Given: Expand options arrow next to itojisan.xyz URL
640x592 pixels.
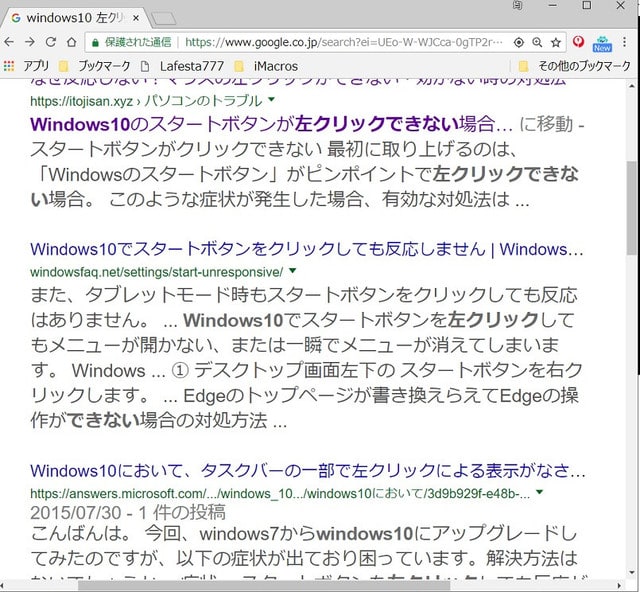Looking at the screenshot, I should [271, 99].
